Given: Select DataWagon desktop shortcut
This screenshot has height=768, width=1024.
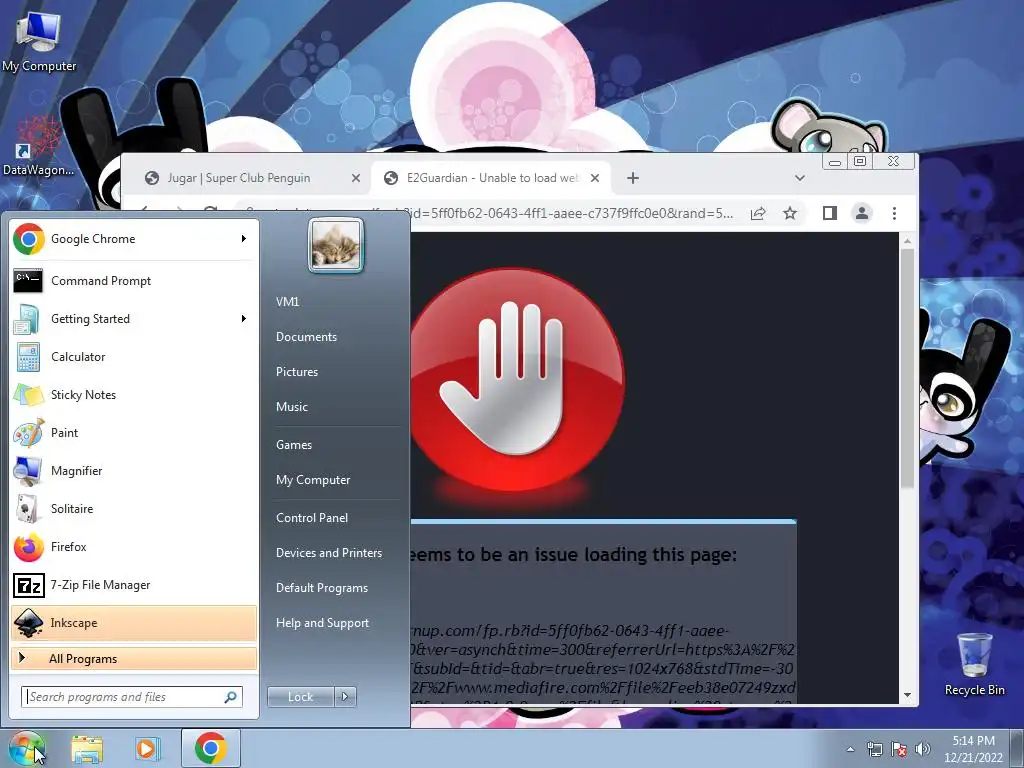Looking at the screenshot, I should point(38,146).
